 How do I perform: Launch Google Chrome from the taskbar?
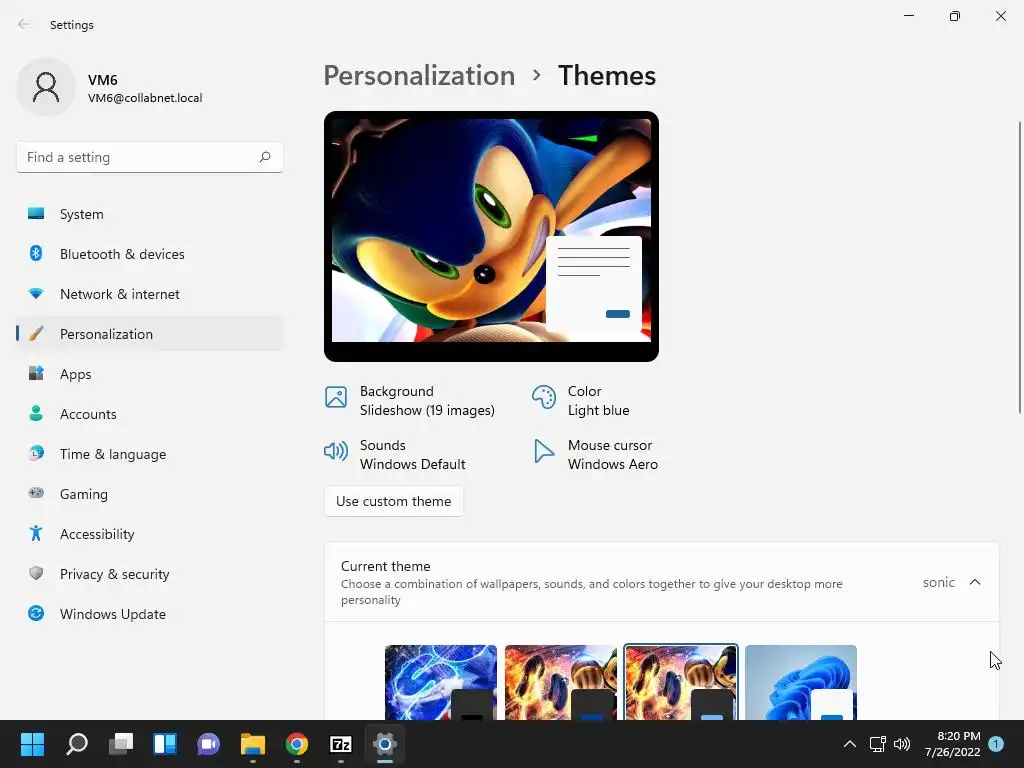click(x=296, y=744)
